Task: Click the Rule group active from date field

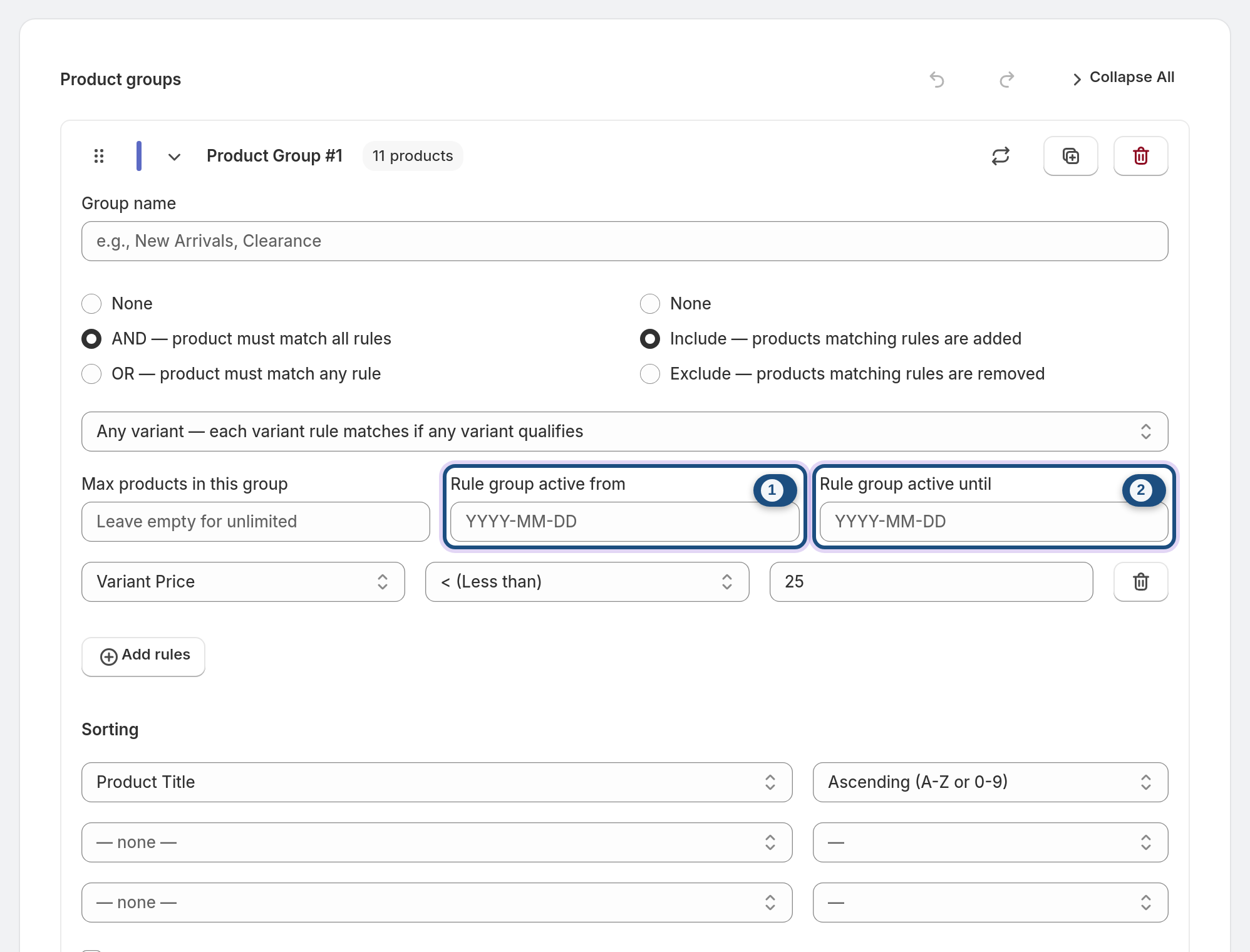Action: (625, 522)
